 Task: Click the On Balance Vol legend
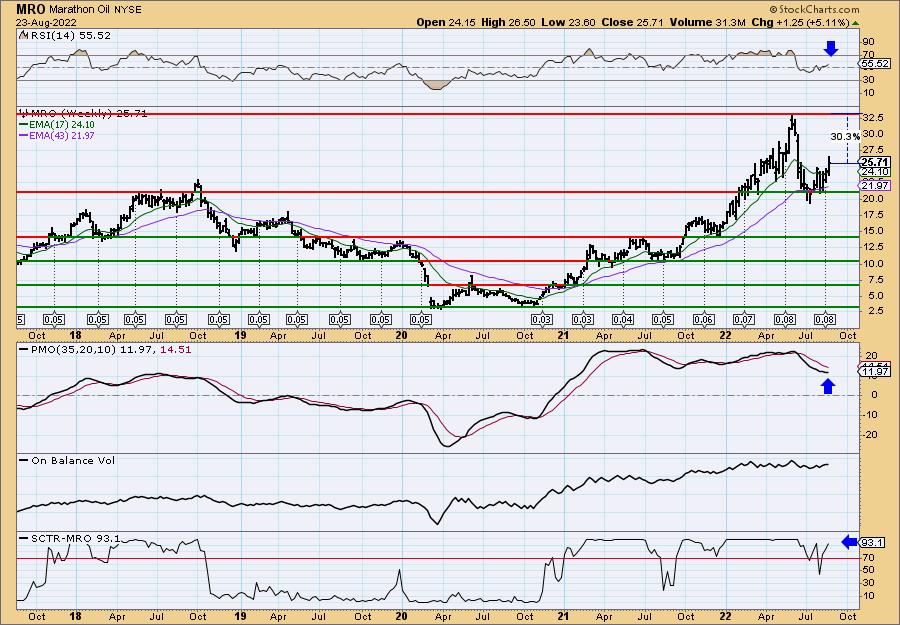click(x=67, y=460)
